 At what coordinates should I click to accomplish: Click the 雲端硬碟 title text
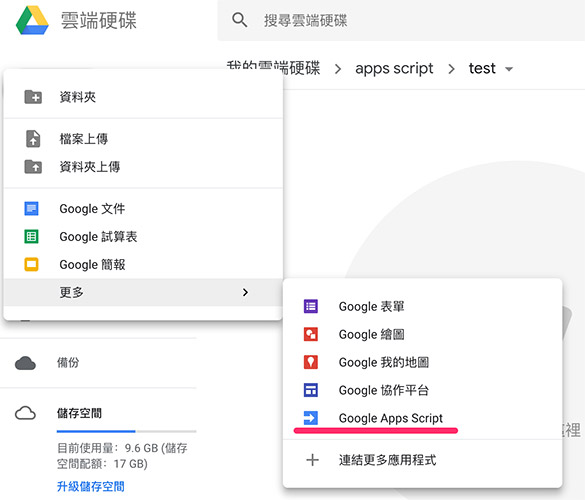[x=99, y=20]
